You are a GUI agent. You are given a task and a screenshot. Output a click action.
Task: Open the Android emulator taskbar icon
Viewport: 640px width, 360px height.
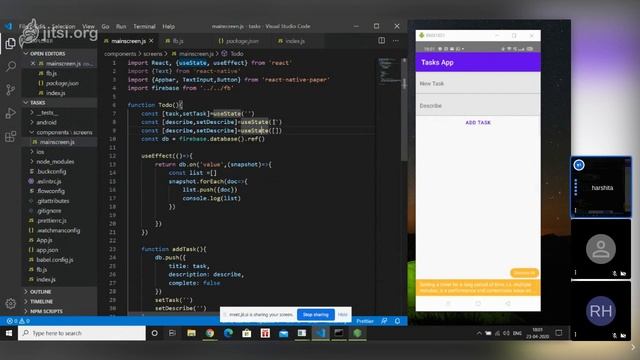[x=358, y=333]
